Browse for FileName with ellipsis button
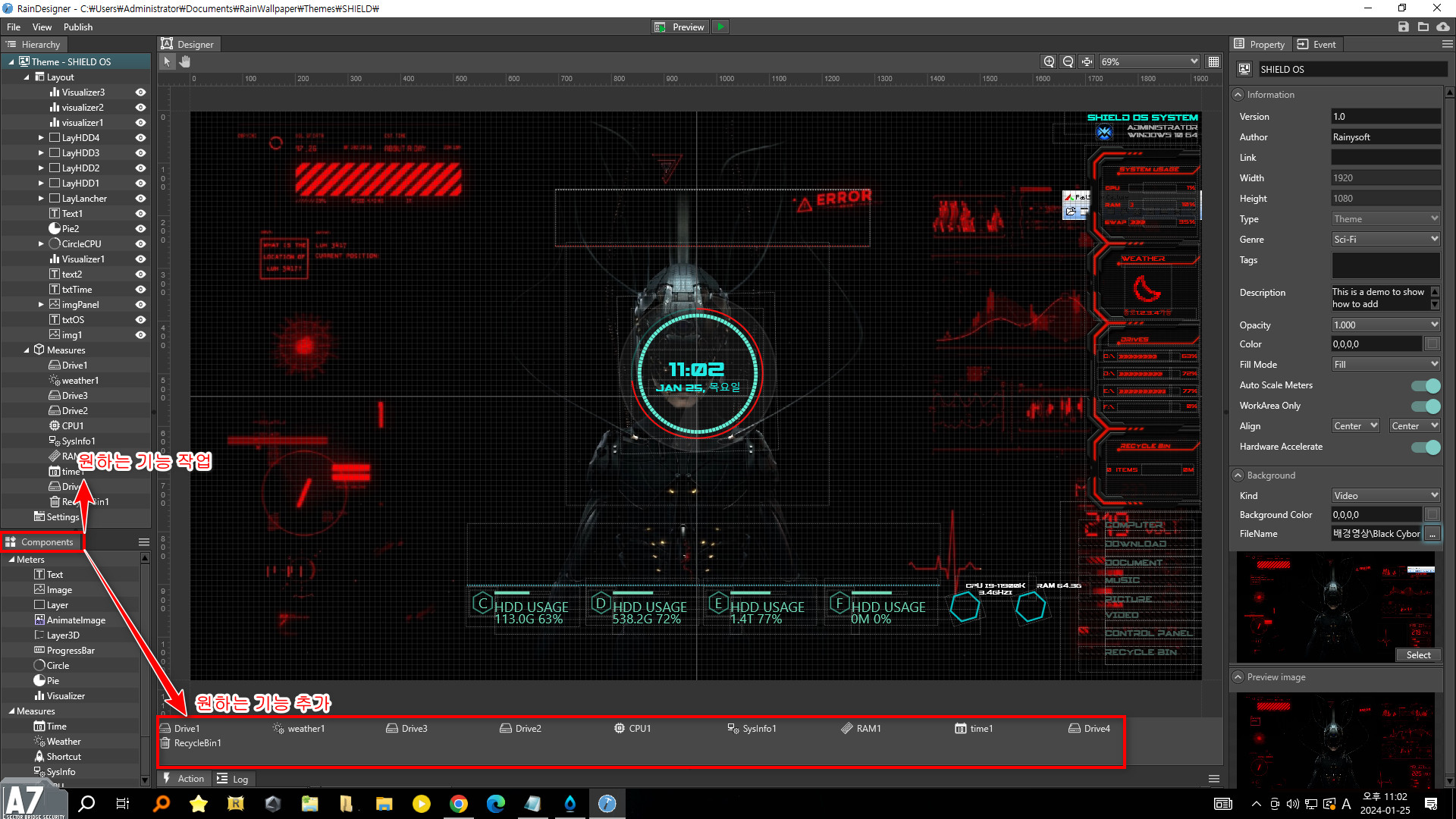 point(1432,534)
